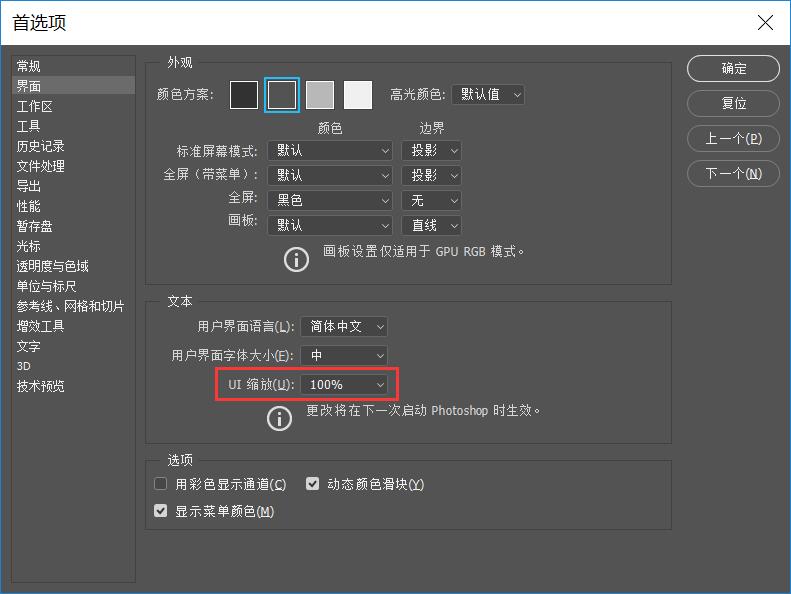This screenshot has width=791, height=594.
Task: Select 工作区 category in sidebar
Action: tap(73, 106)
